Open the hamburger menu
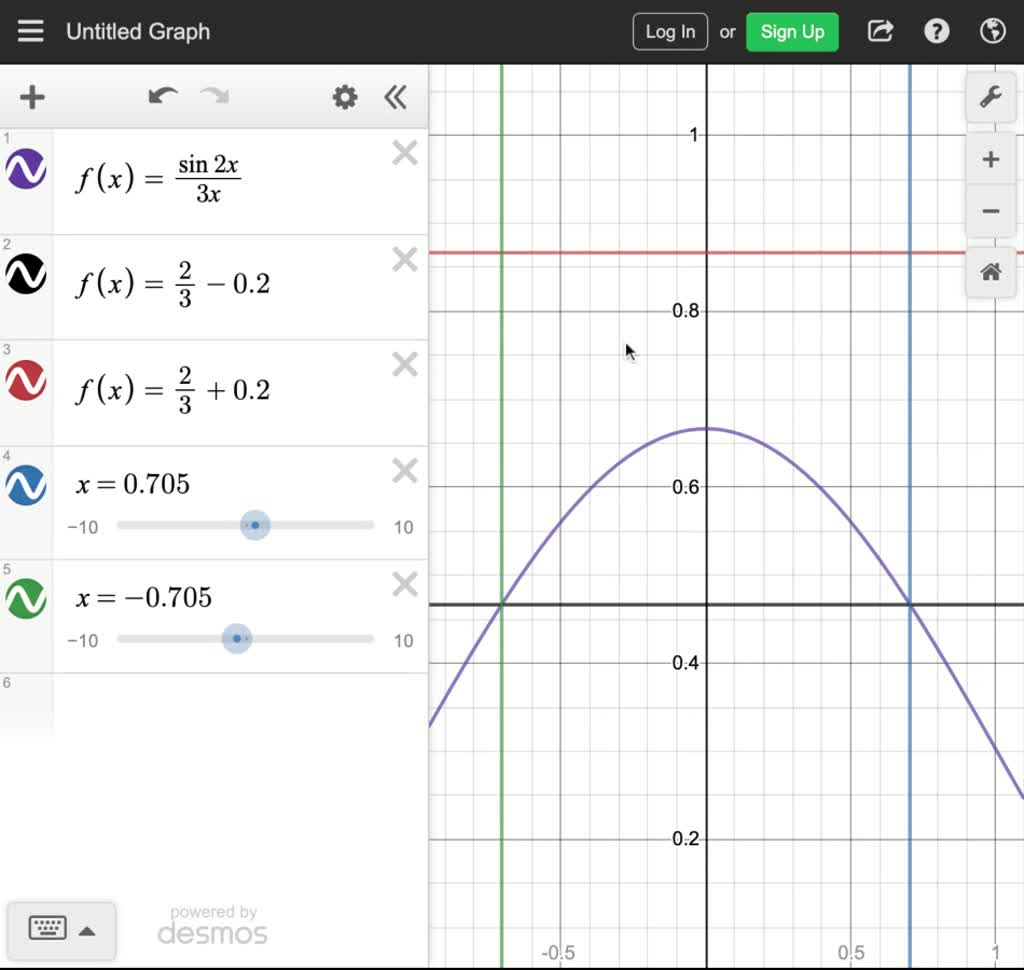This screenshot has height=970, width=1024. tap(31, 31)
